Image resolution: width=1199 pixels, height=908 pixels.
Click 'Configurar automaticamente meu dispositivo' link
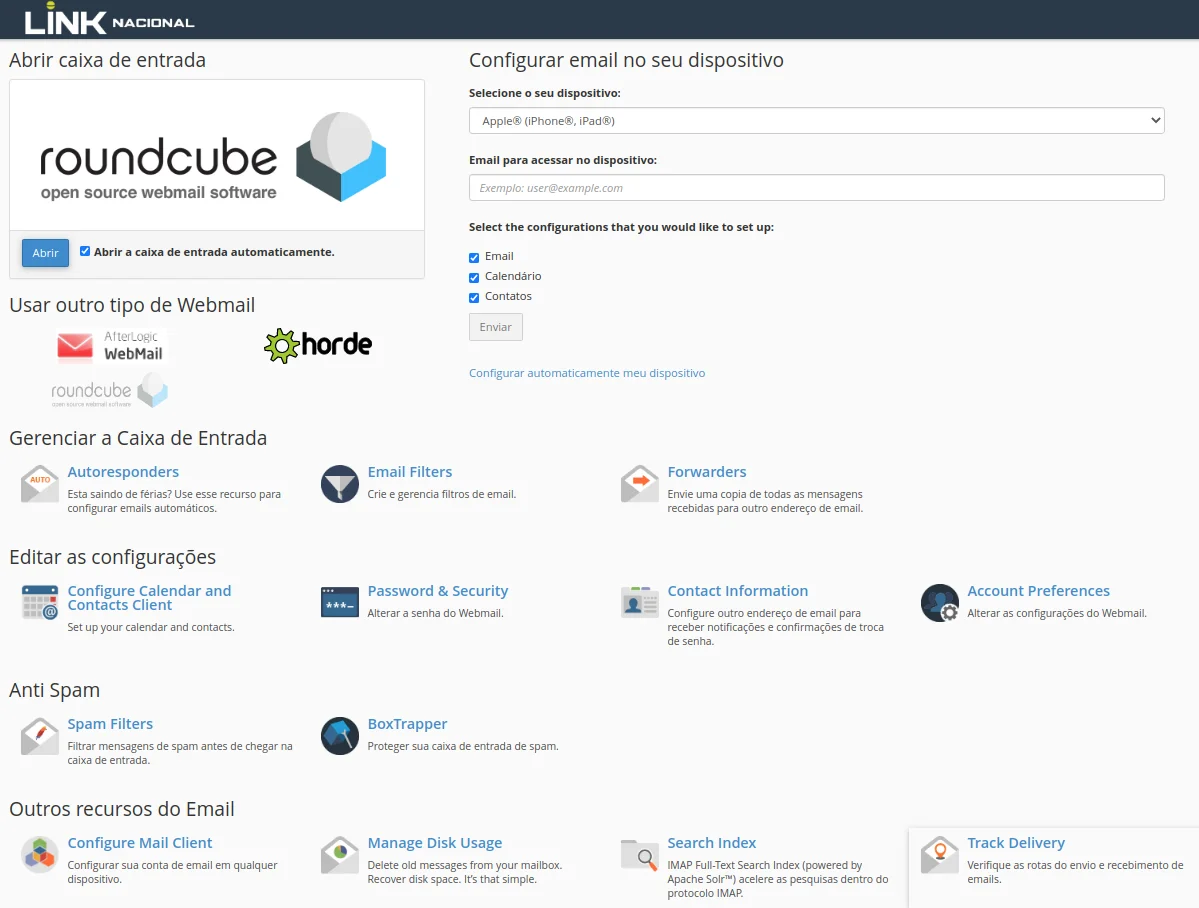[x=587, y=373]
